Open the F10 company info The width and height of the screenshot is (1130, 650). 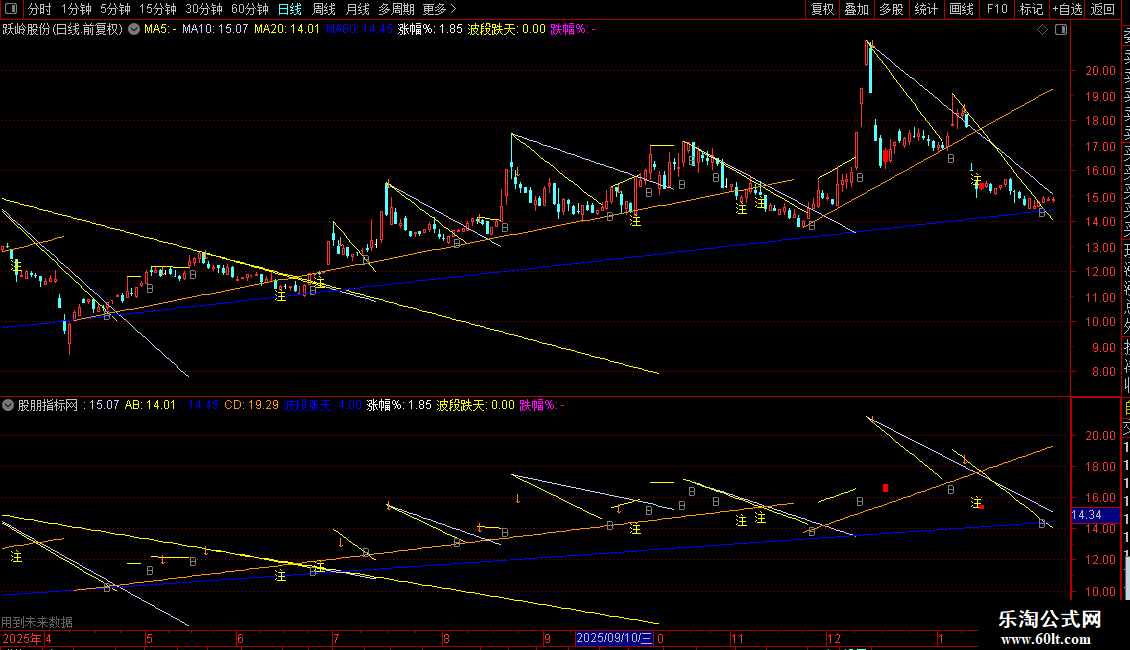click(997, 9)
